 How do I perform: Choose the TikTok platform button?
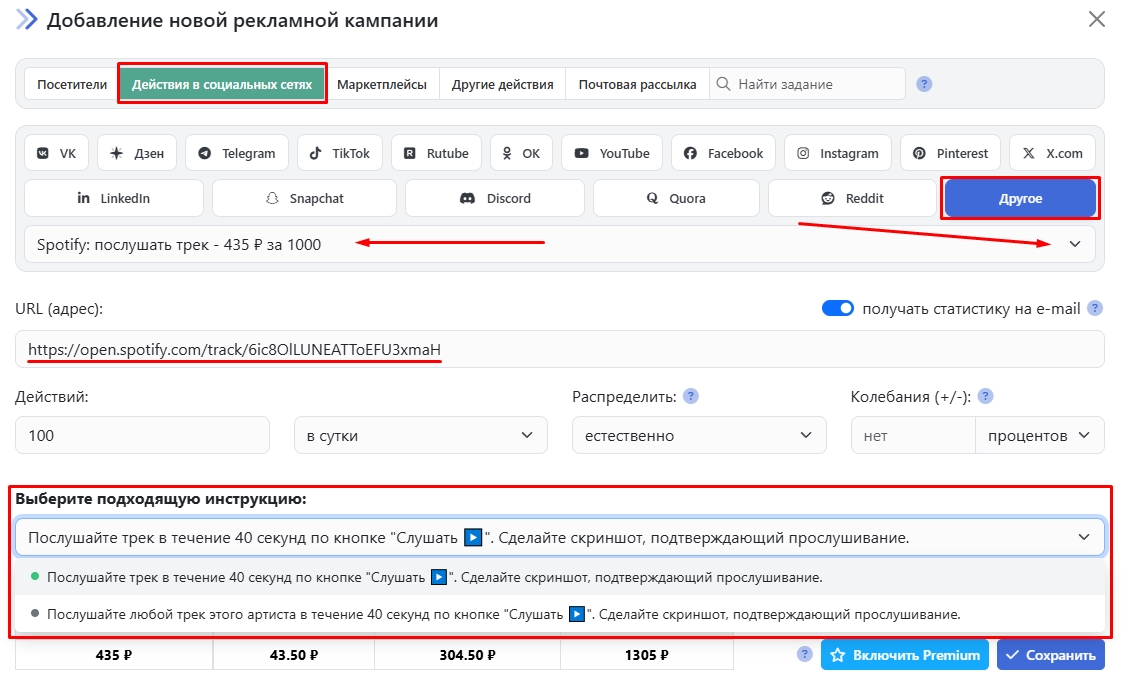(340, 153)
